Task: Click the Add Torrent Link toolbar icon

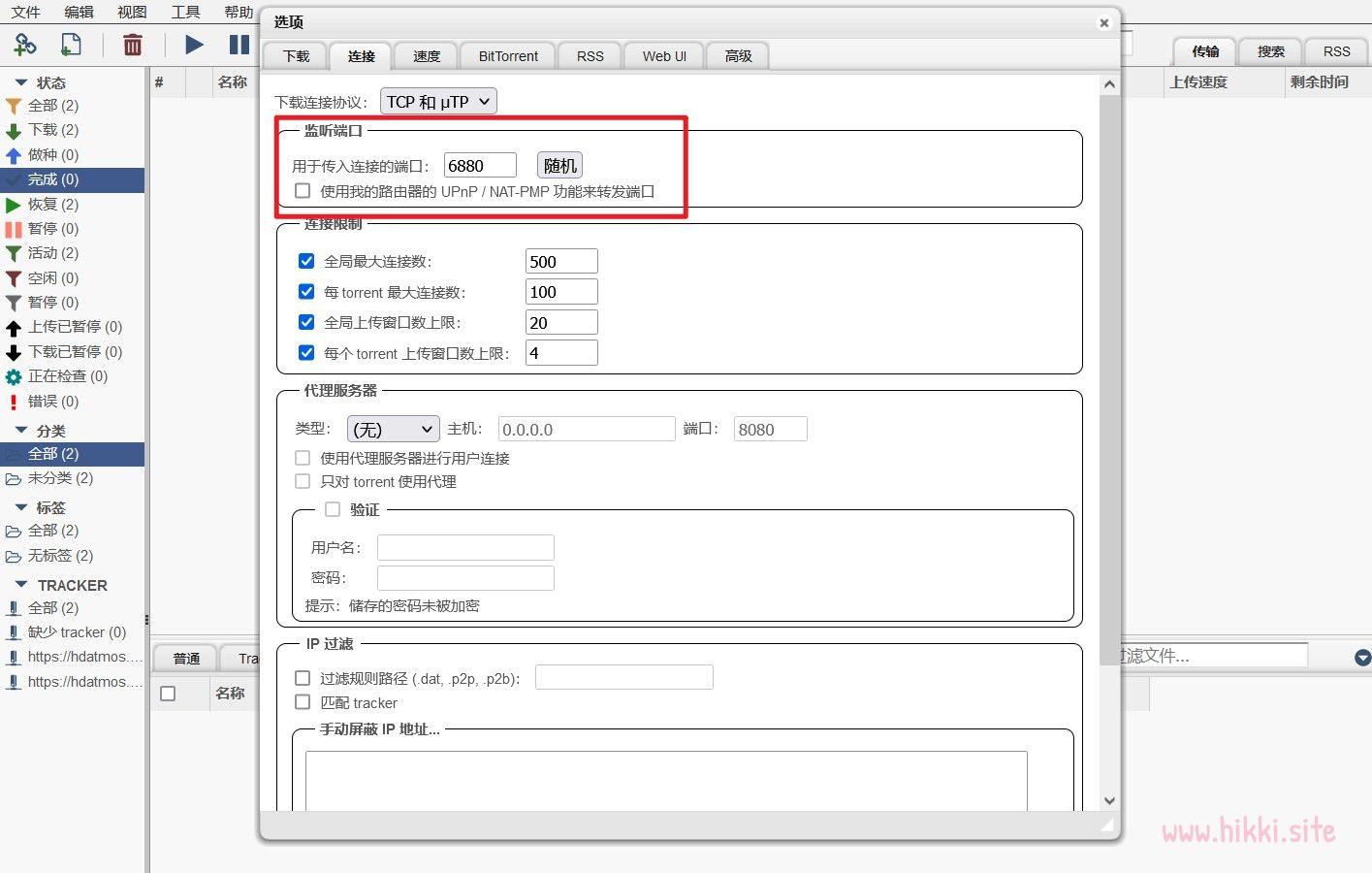Action: click(x=25, y=44)
